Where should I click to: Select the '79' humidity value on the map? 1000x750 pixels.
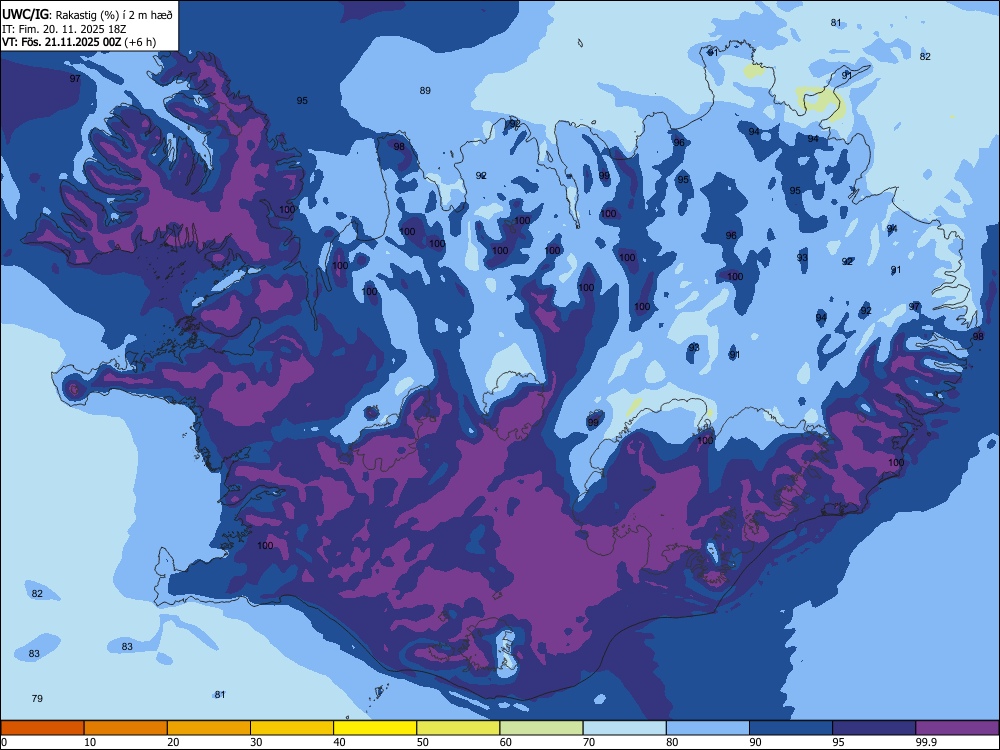point(37,698)
